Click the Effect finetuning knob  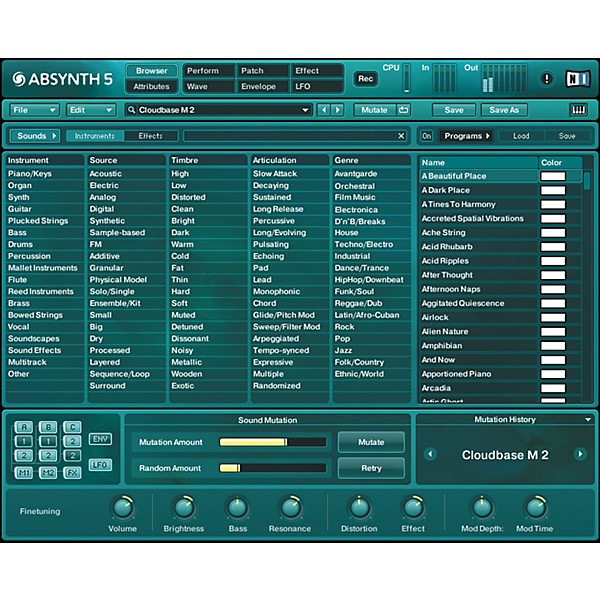click(x=413, y=507)
